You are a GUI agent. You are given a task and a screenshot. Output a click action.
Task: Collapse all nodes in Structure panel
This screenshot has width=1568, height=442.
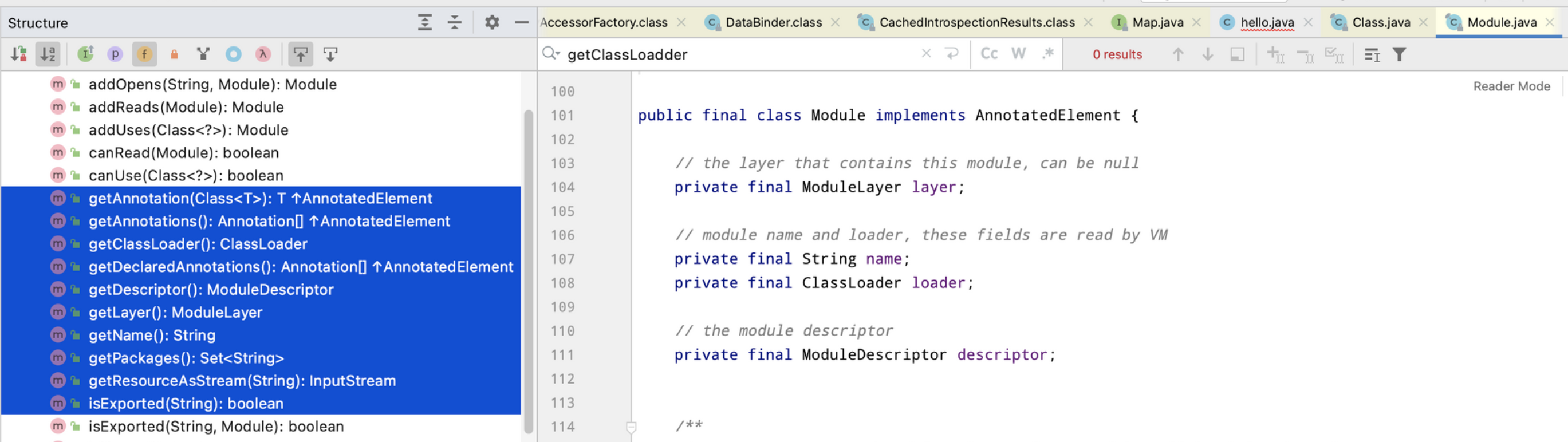[x=455, y=22]
